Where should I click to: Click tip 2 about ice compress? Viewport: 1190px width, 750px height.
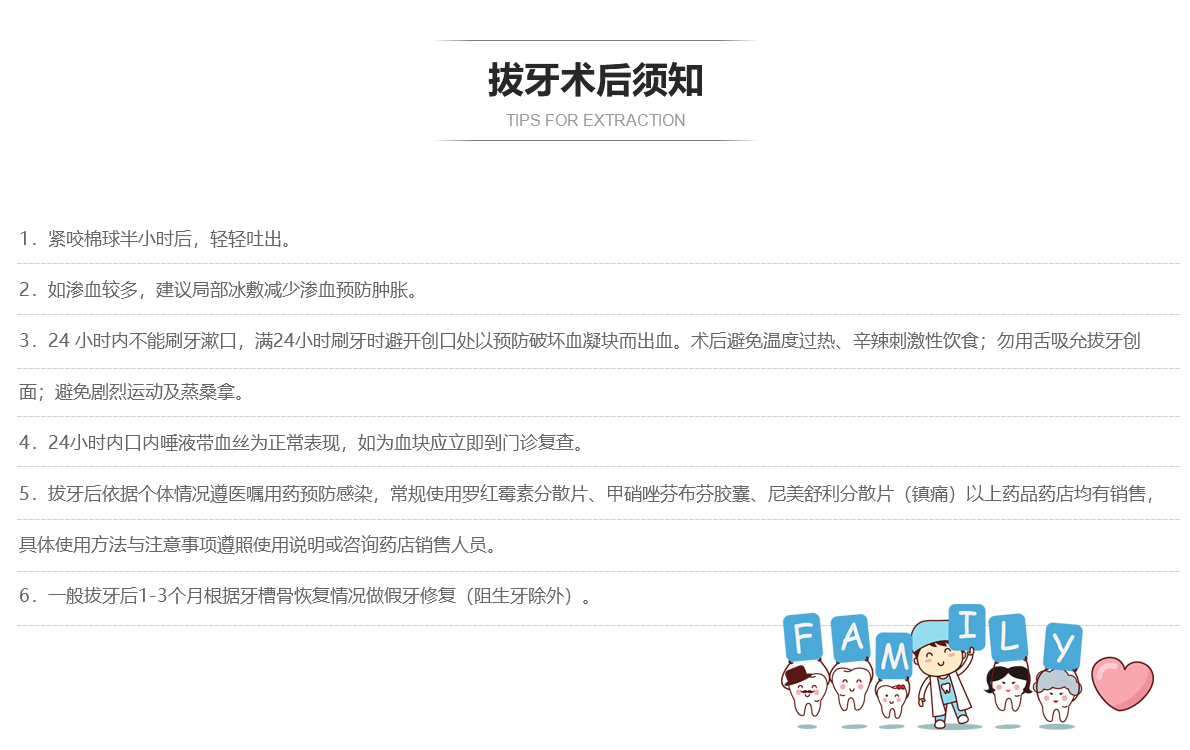[218, 291]
